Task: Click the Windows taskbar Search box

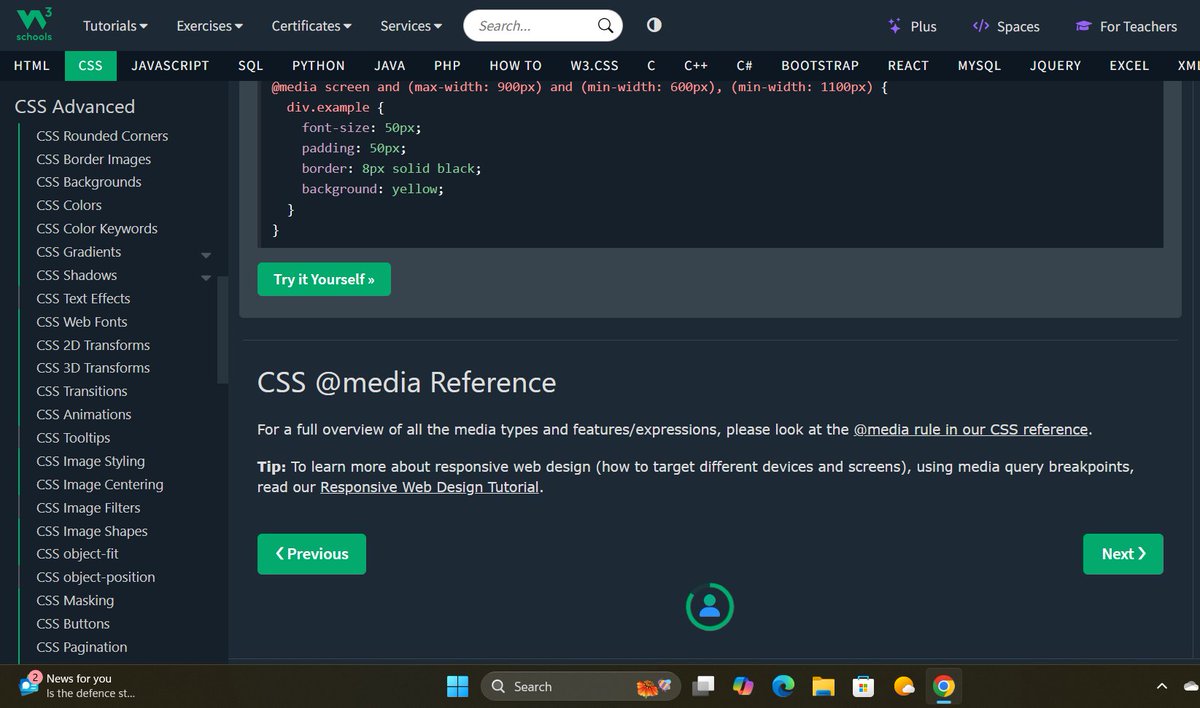Action: [581, 686]
